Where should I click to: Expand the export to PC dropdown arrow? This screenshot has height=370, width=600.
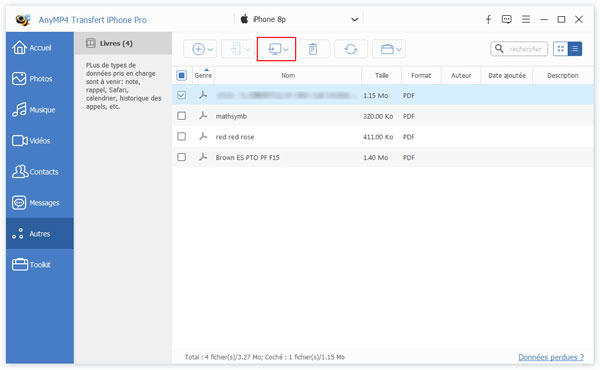tap(286, 49)
